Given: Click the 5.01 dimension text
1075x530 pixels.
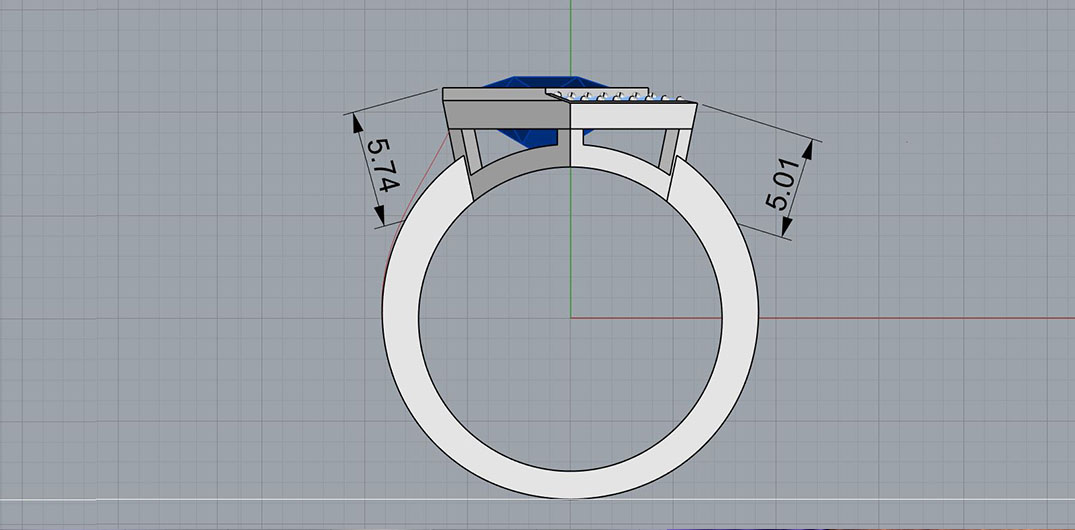Looking at the screenshot, I should pos(782,183).
